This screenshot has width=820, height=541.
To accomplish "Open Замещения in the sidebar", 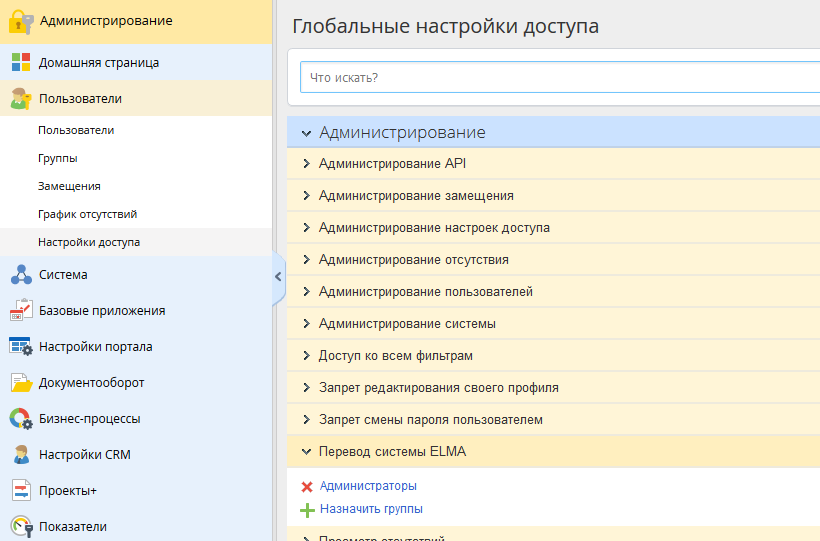I will (69, 186).
